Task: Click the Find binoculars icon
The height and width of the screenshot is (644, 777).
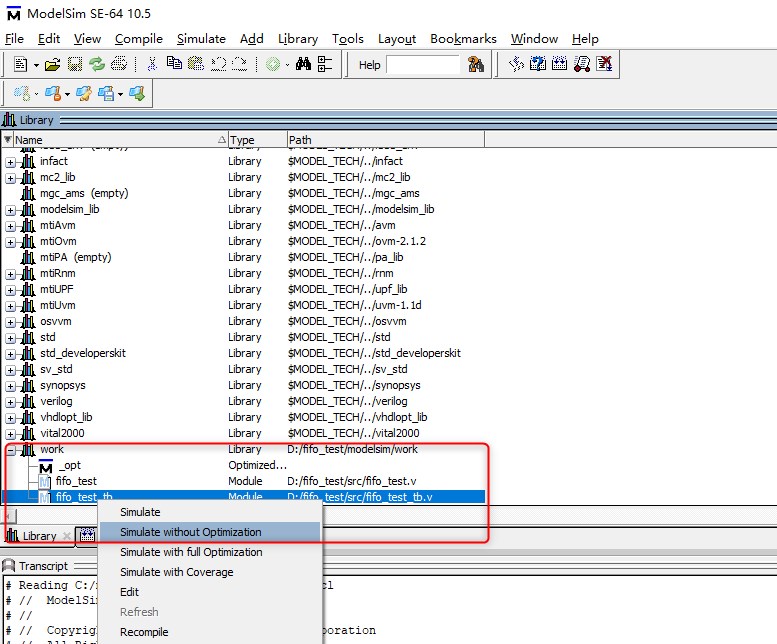Action: [303, 64]
